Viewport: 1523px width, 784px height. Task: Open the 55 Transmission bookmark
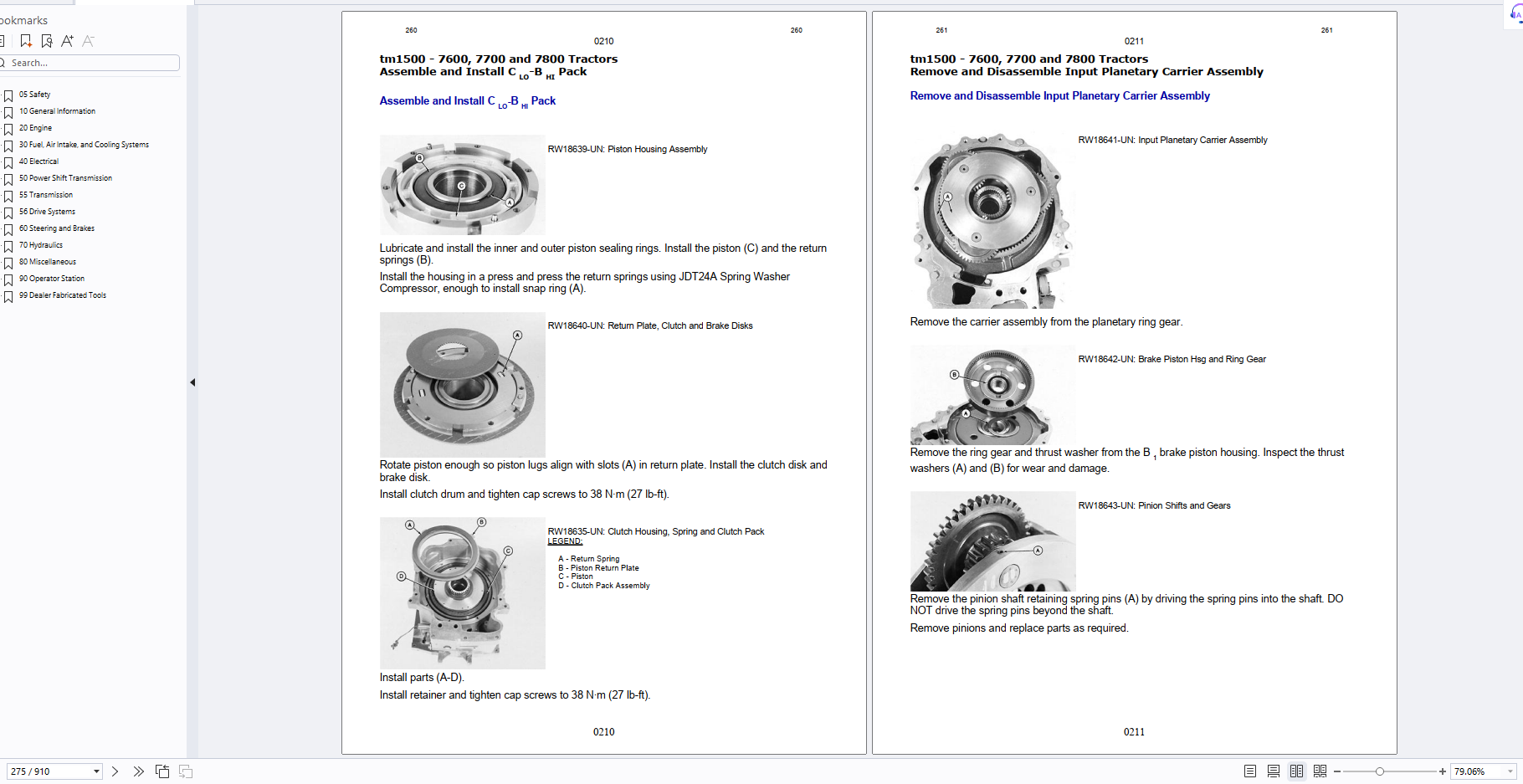pos(46,195)
